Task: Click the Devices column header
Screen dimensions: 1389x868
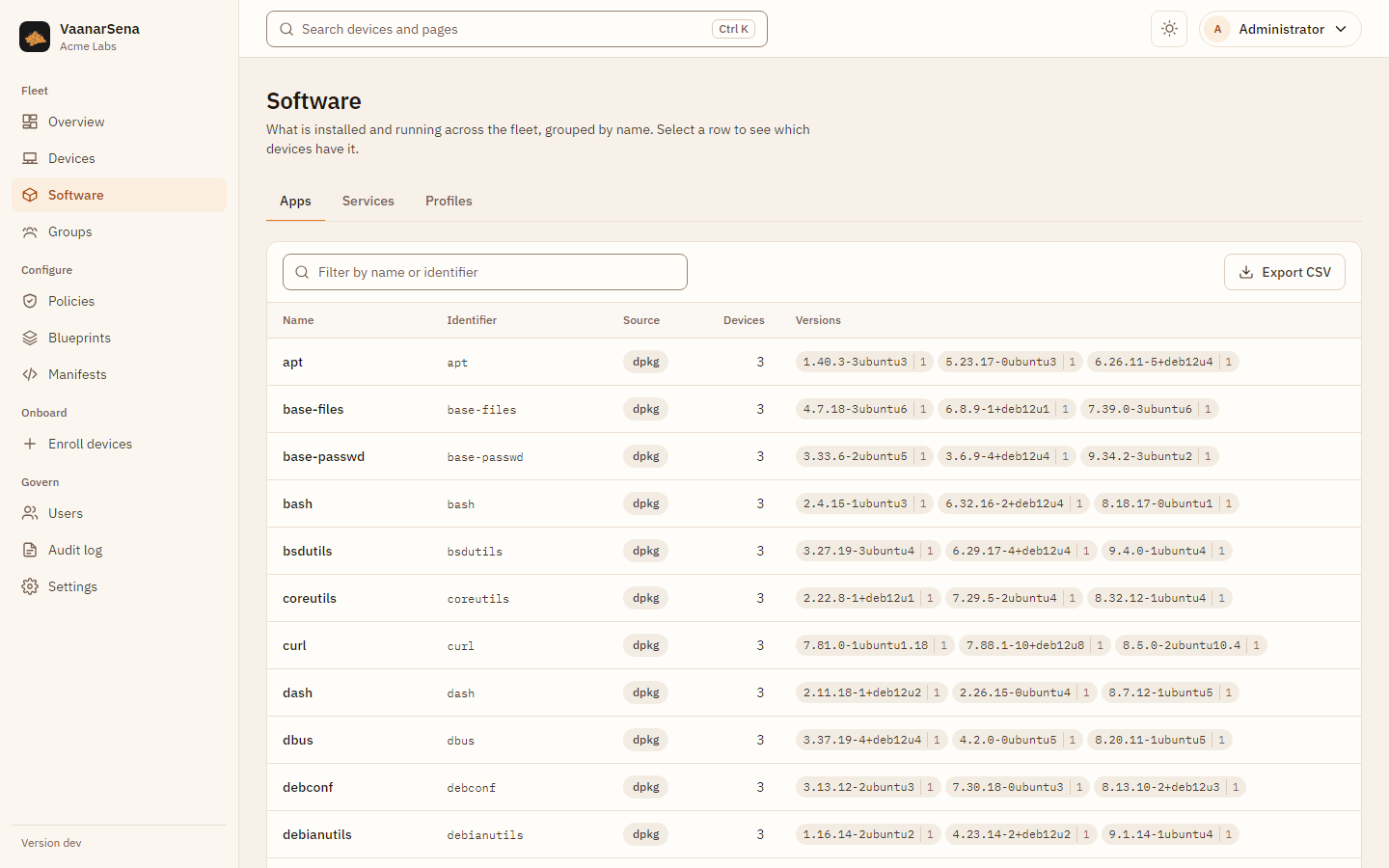Action: click(x=744, y=320)
